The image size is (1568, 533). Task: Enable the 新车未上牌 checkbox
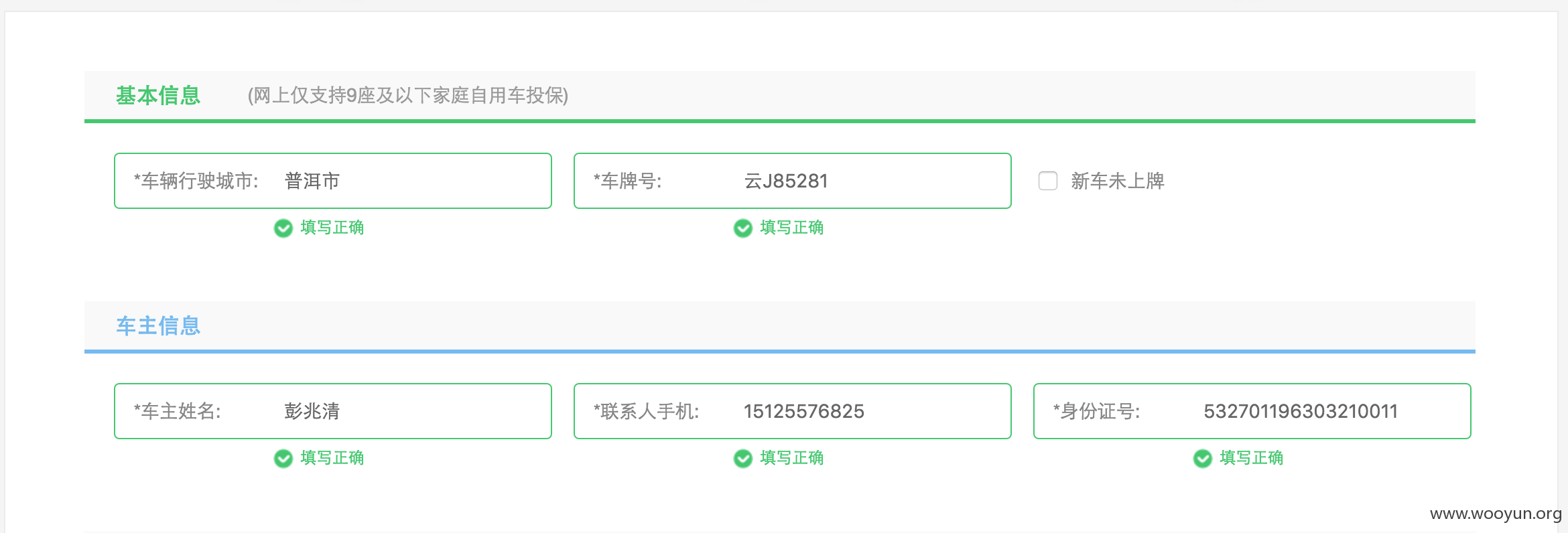pyautogui.click(x=1048, y=181)
